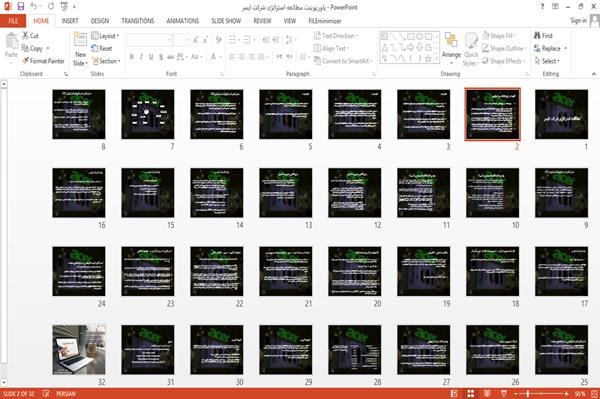Viewport: 600px width, 399px height.
Task: Click Increase Font Size icon
Action: [x=196, y=39]
